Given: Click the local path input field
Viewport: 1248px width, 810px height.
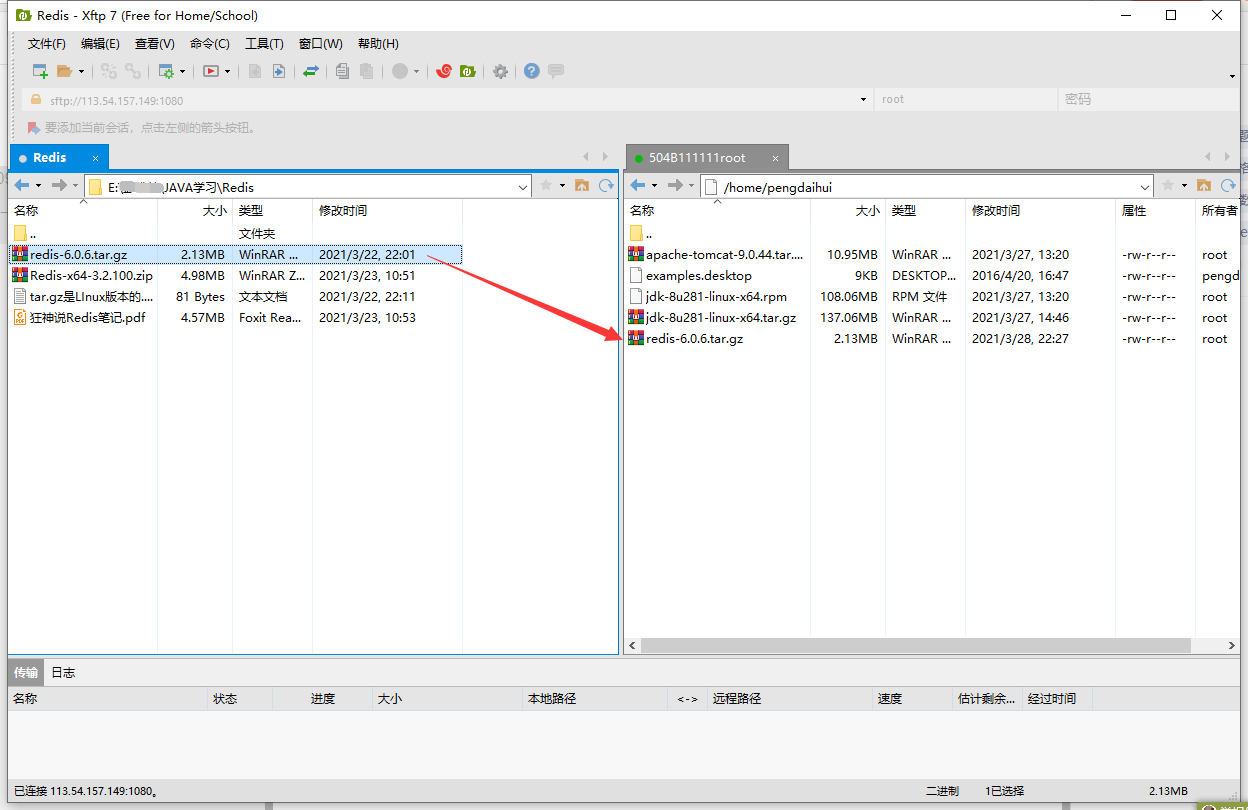Looking at the screenshot, I should (x=308, y=187).
